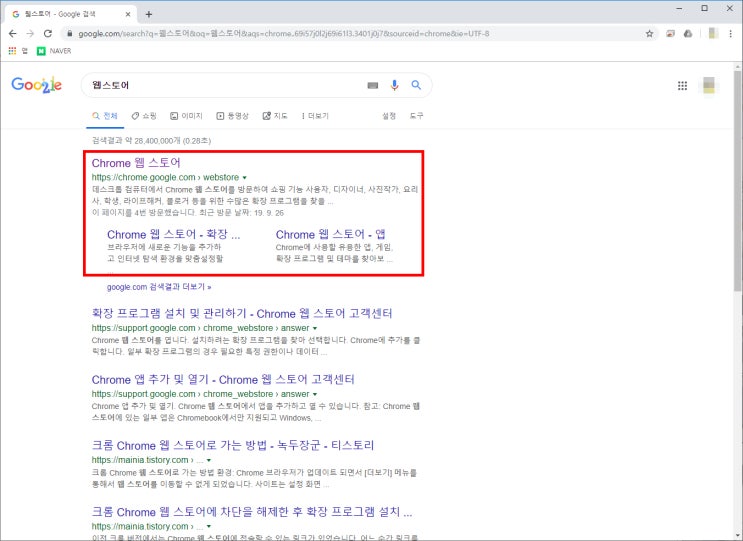Open the Chrome 웹 스토어 - 앱 sitelink
The image size is (743, 541).
point(331,234)
